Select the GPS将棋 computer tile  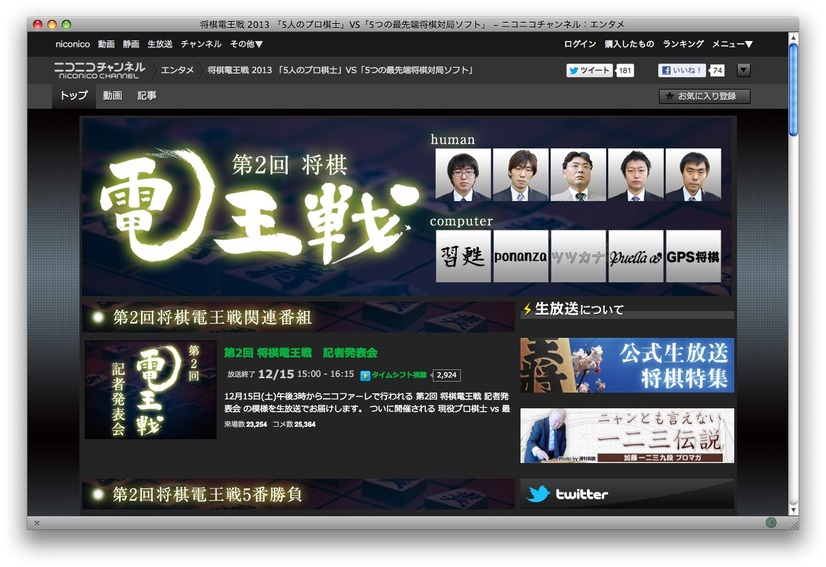click(693, 256)
